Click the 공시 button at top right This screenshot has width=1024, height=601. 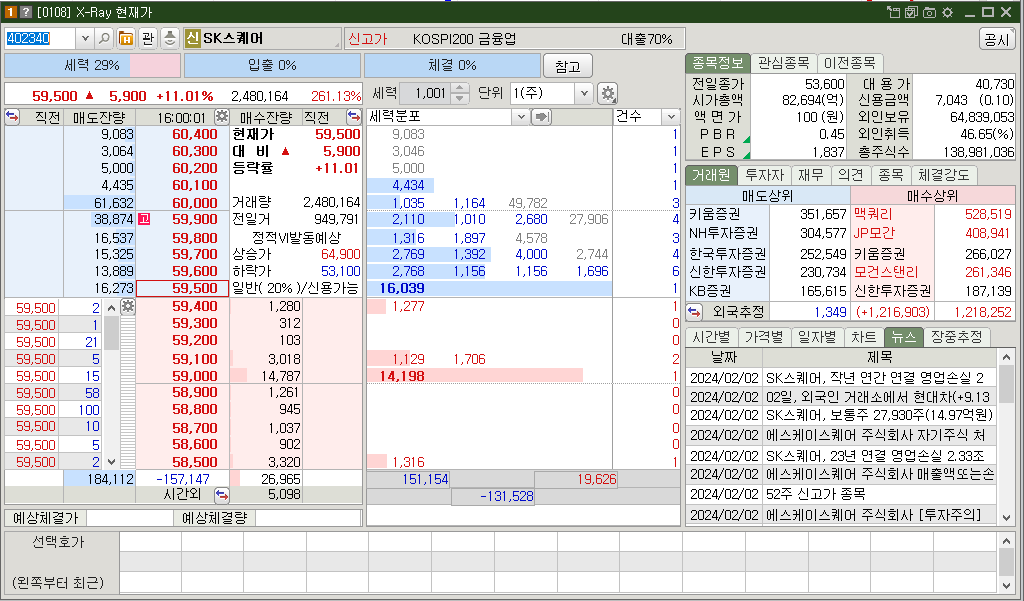[996, 38]
